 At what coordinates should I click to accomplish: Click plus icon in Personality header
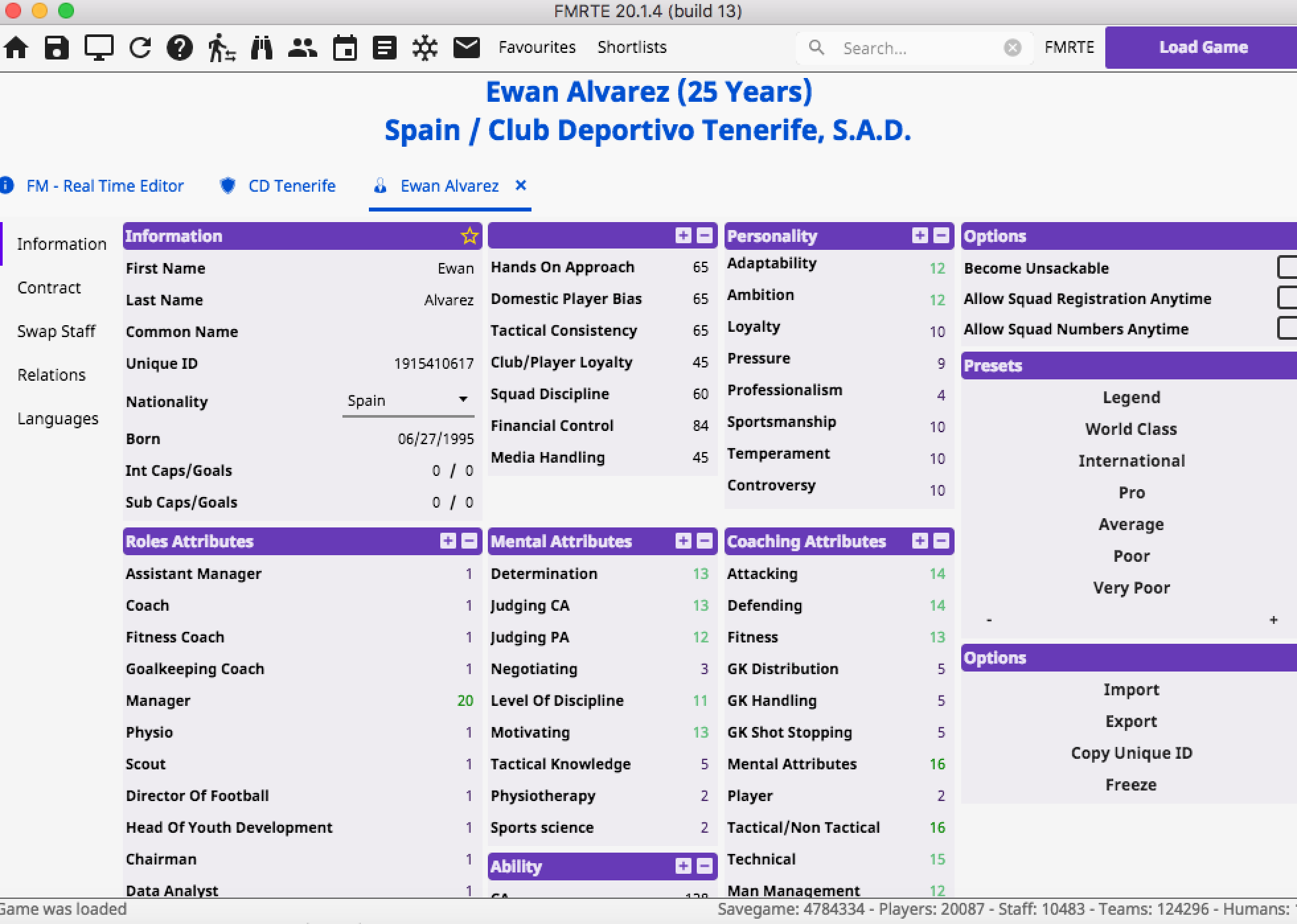(x=920, y=235)
